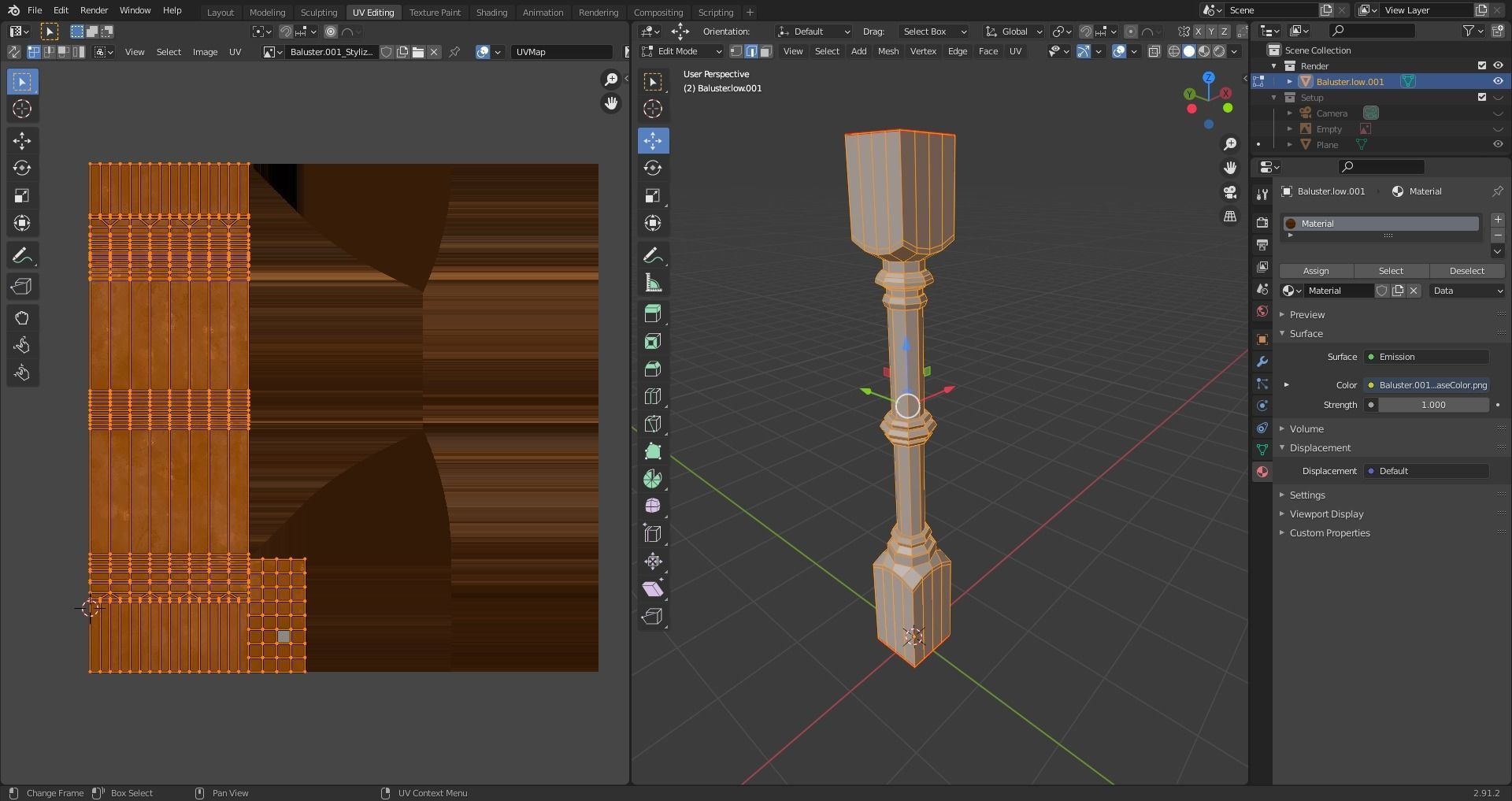Open the Orientation Default dropdown
Screen dimensions: 1512x801
tap(813, 32)
